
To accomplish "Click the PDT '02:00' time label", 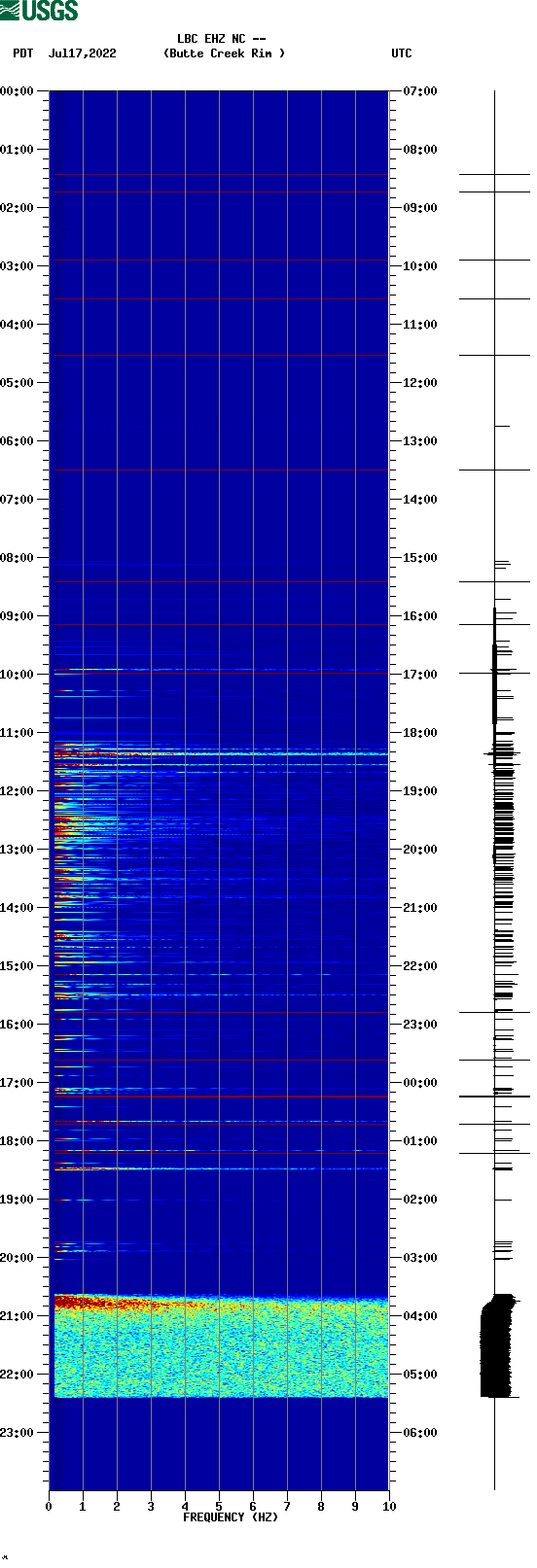I will [17, 208].
